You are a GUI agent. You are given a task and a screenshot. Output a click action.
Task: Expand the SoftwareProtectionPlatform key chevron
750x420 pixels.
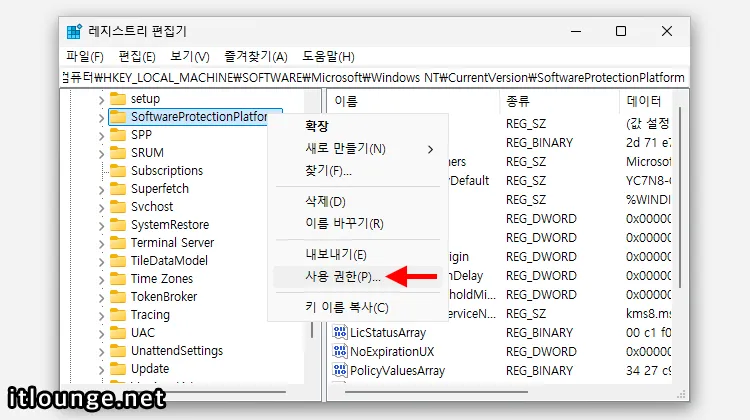101,118
